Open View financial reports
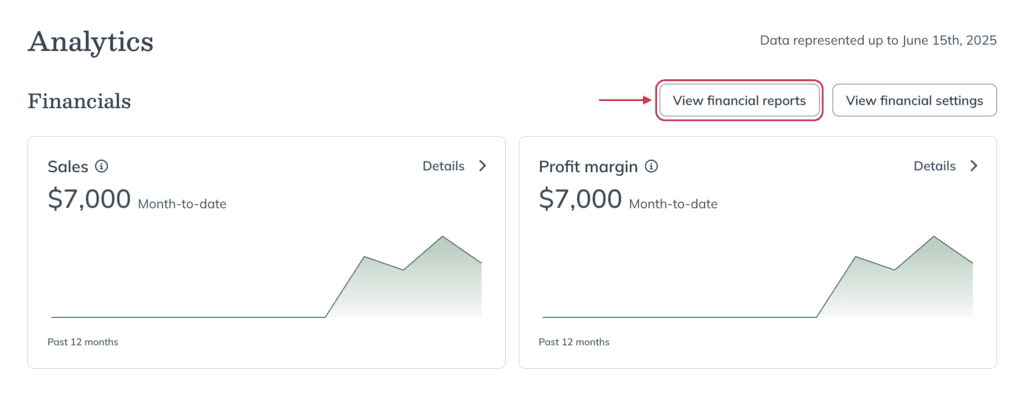This screenshot has height=394, width=1024. click(739, 101)
